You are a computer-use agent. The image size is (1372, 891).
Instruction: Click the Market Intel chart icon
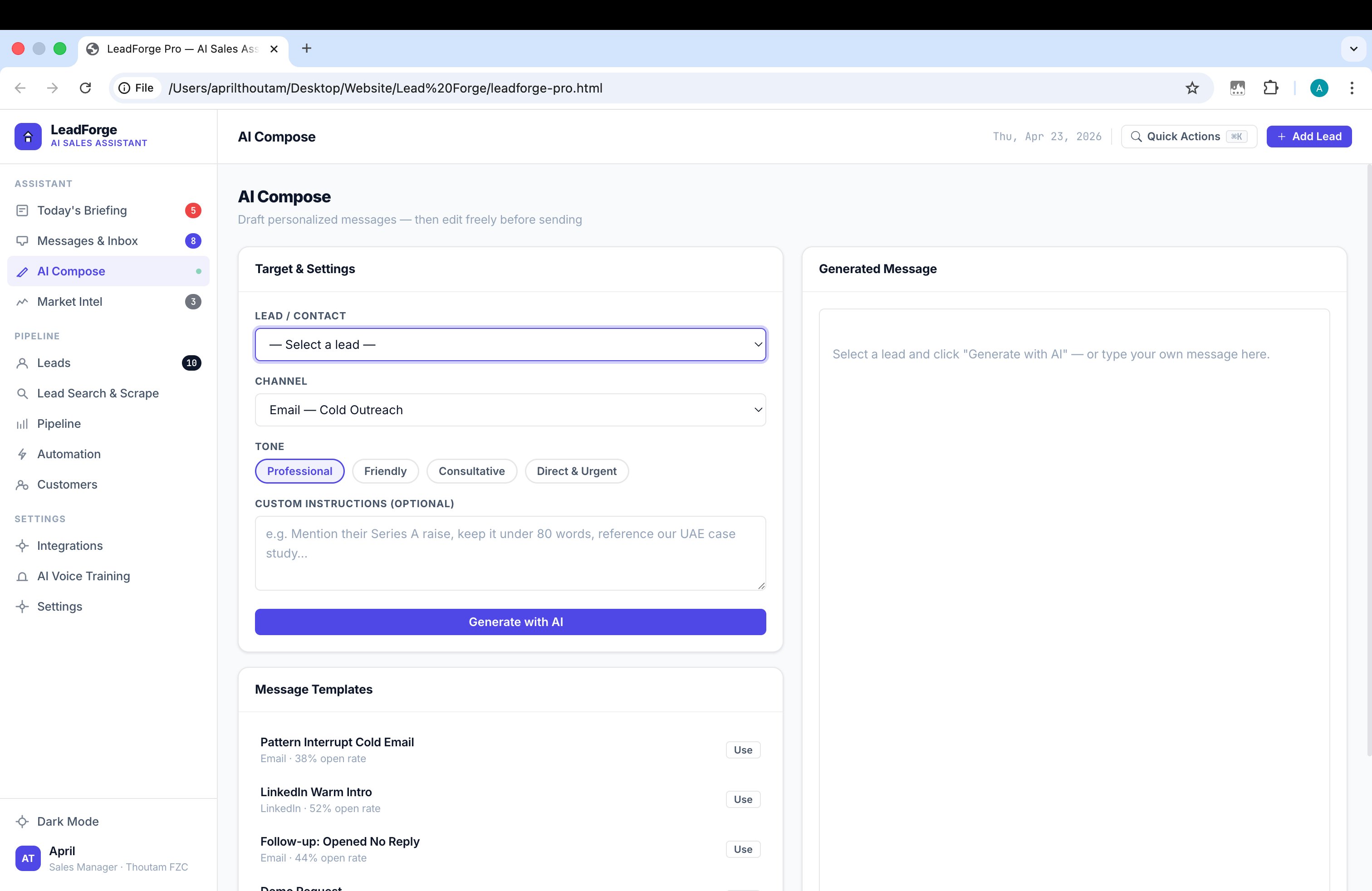tap(22, 301)
